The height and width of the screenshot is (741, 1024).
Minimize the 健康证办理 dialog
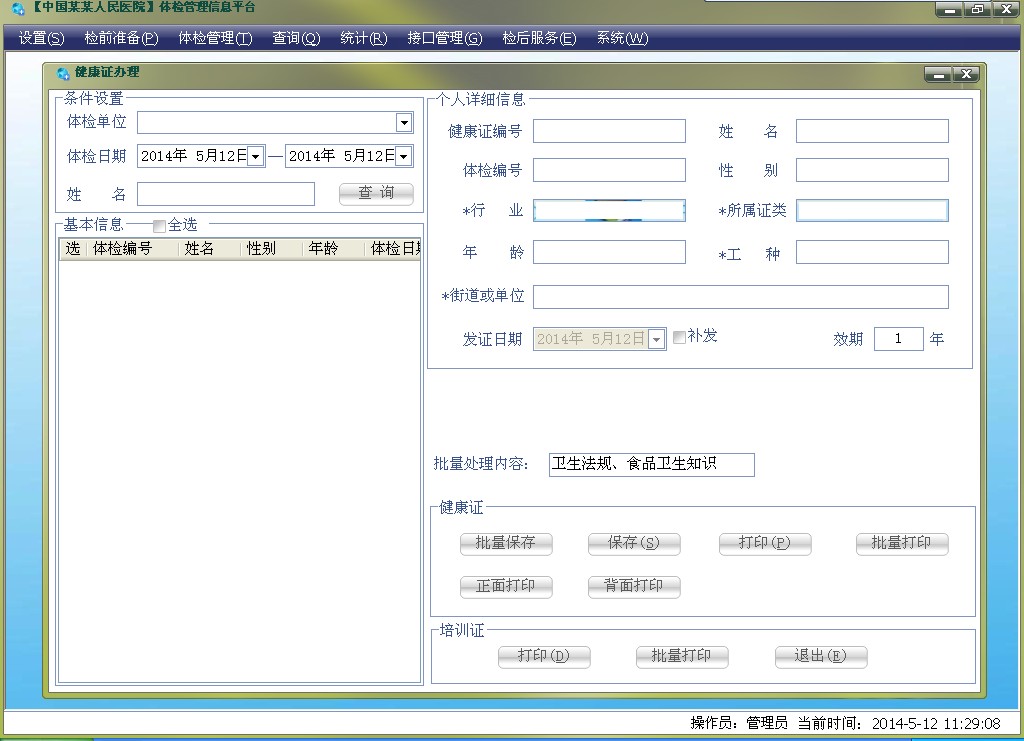click(x=938, y=74)
